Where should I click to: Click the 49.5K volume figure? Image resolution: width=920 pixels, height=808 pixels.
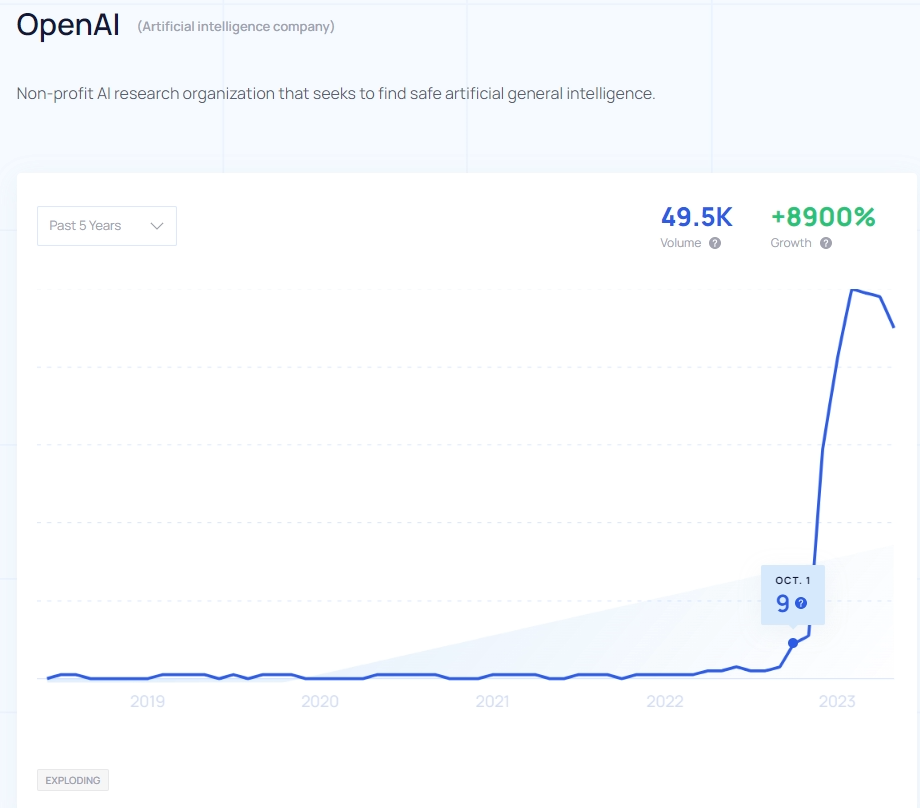[x=697, y=217]
